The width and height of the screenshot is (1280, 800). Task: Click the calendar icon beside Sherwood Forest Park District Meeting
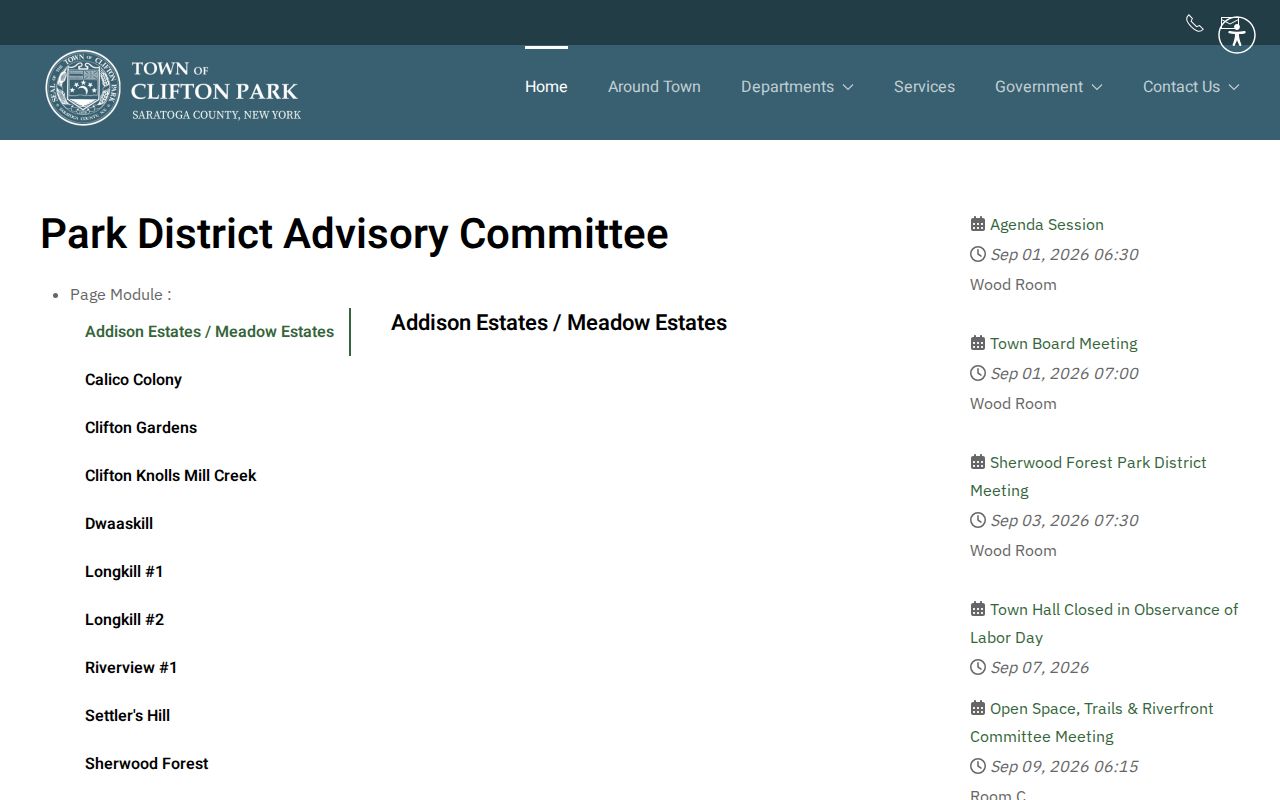pos(978,462)
